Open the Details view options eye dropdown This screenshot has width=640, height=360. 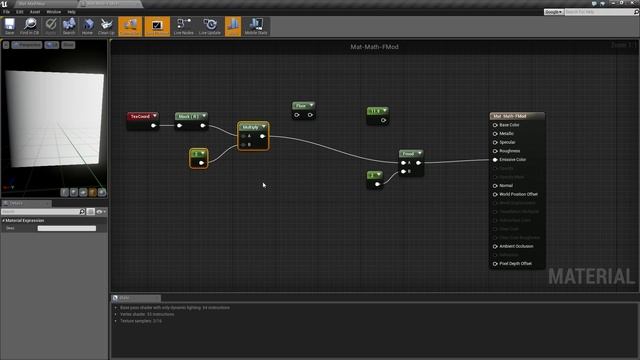(x=101, y=211)
